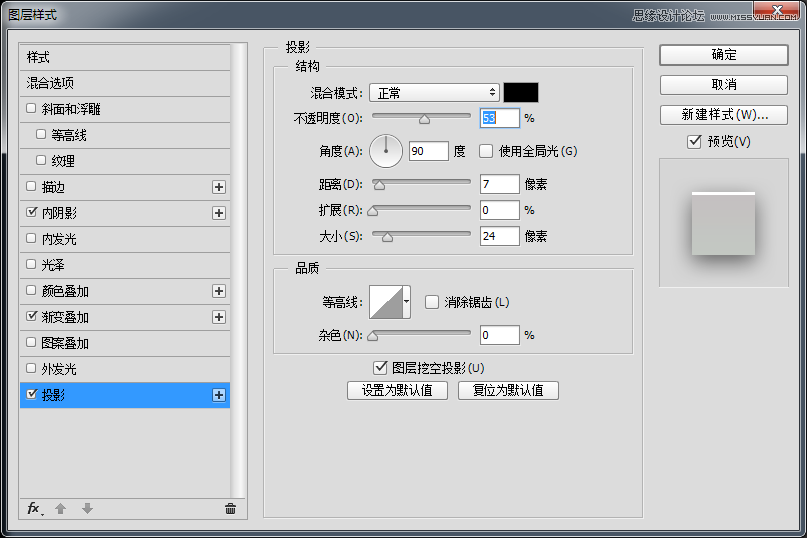Screen dimensions: 807x538
Task: Open the 样式 styles panel entry
Action: 125,58
